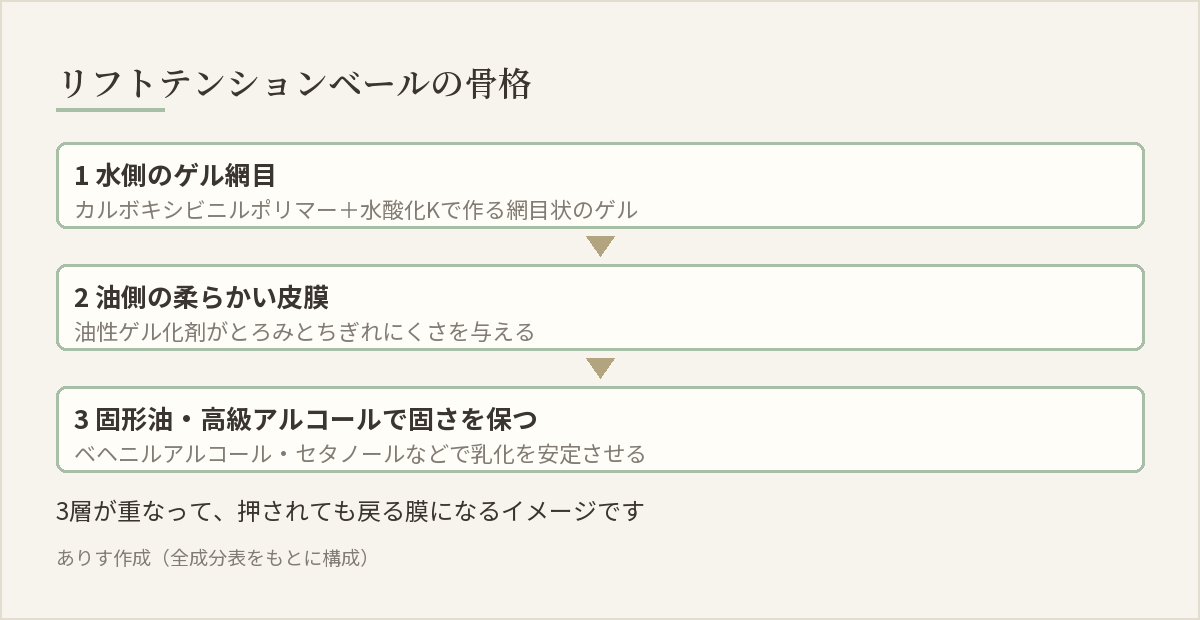Click the summary line 3層が重なって
Screen dimensions: 1200x620
350,512
